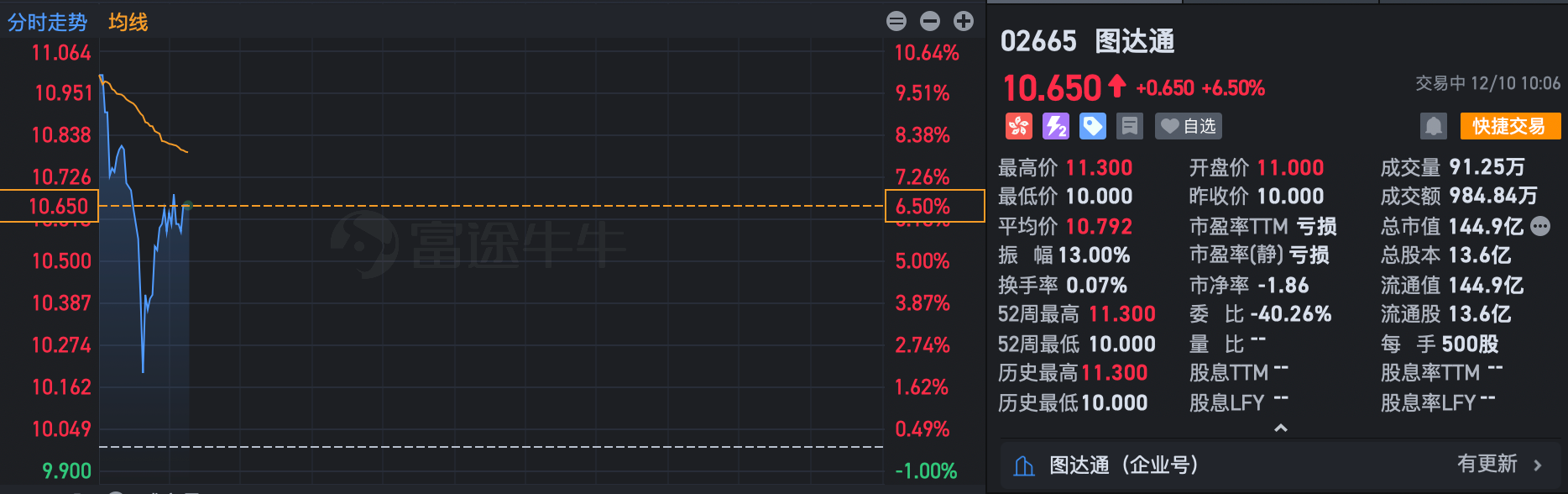This screenshot has height=494, width=1568.
Task: Click the enterprise account building icon
Action: [x=1023, y=464]
